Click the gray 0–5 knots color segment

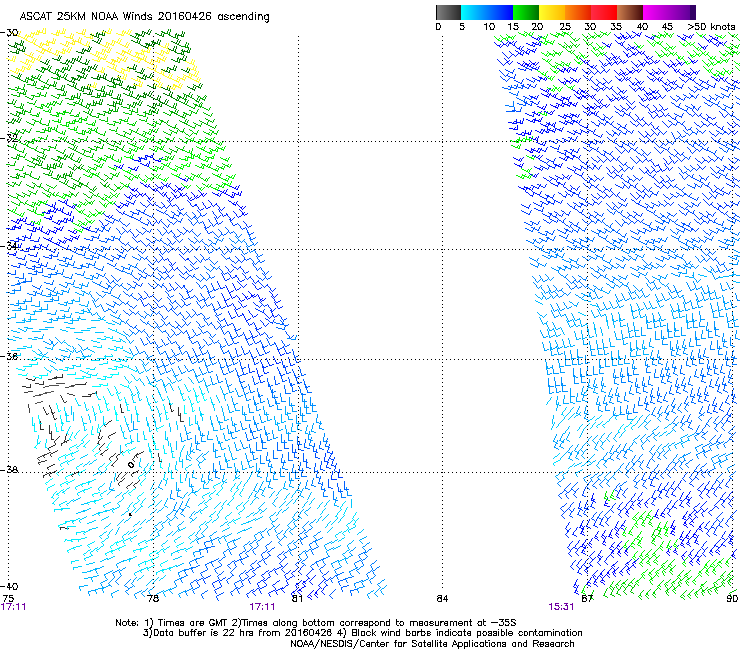point(448,12)
